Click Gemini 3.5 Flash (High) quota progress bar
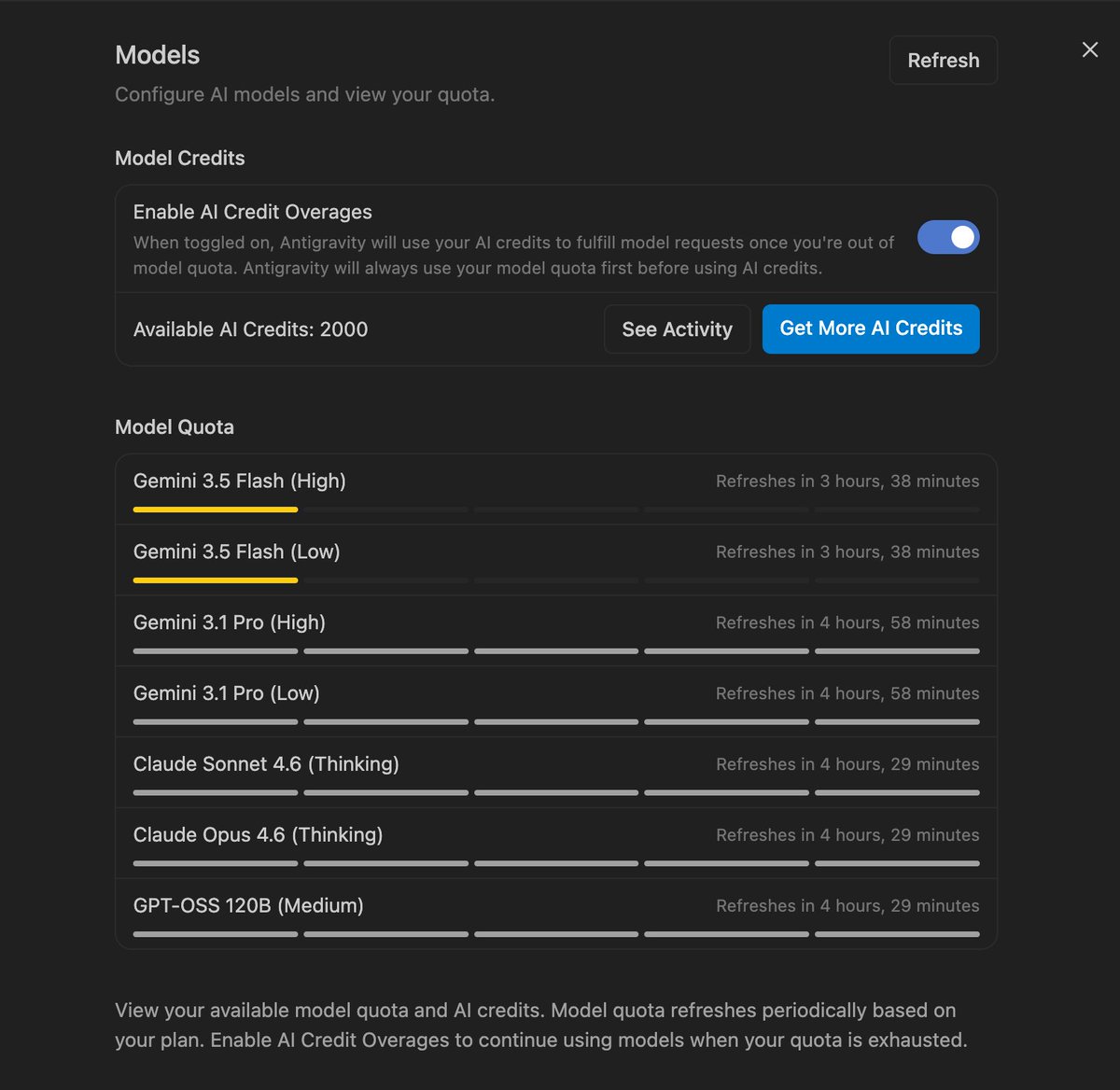The image size is (1120, 1090). point(556,510)
